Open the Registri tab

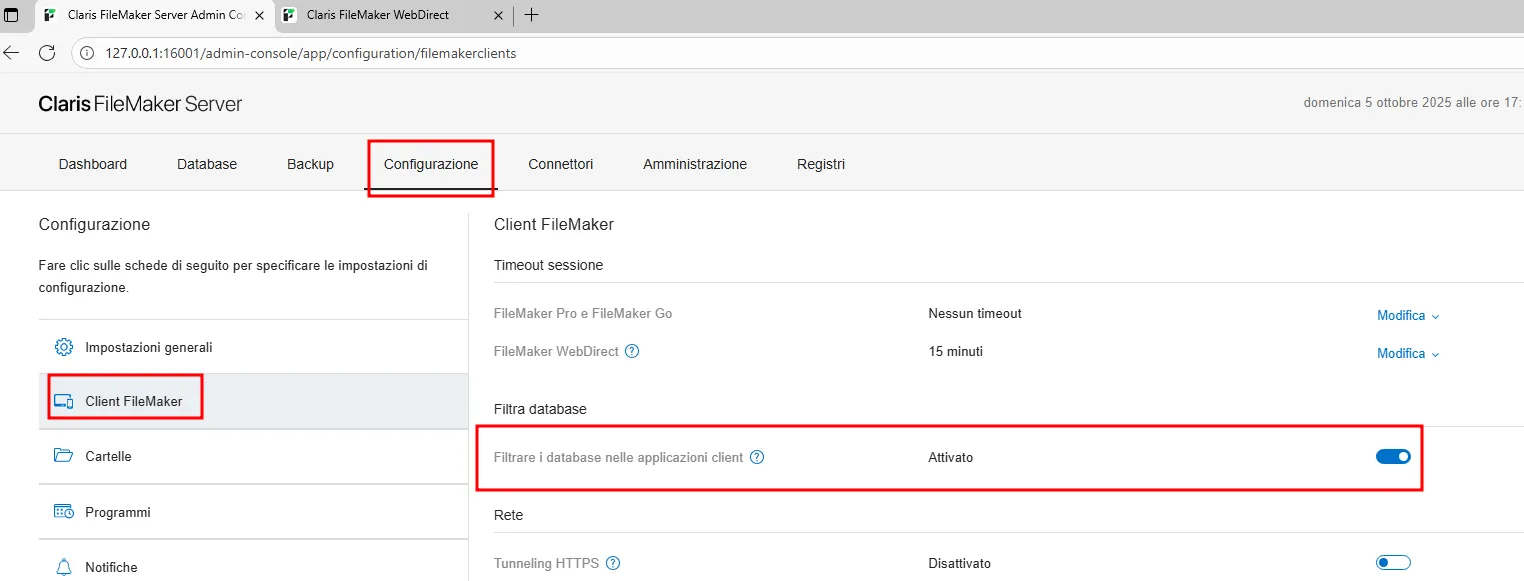point(820,163)
